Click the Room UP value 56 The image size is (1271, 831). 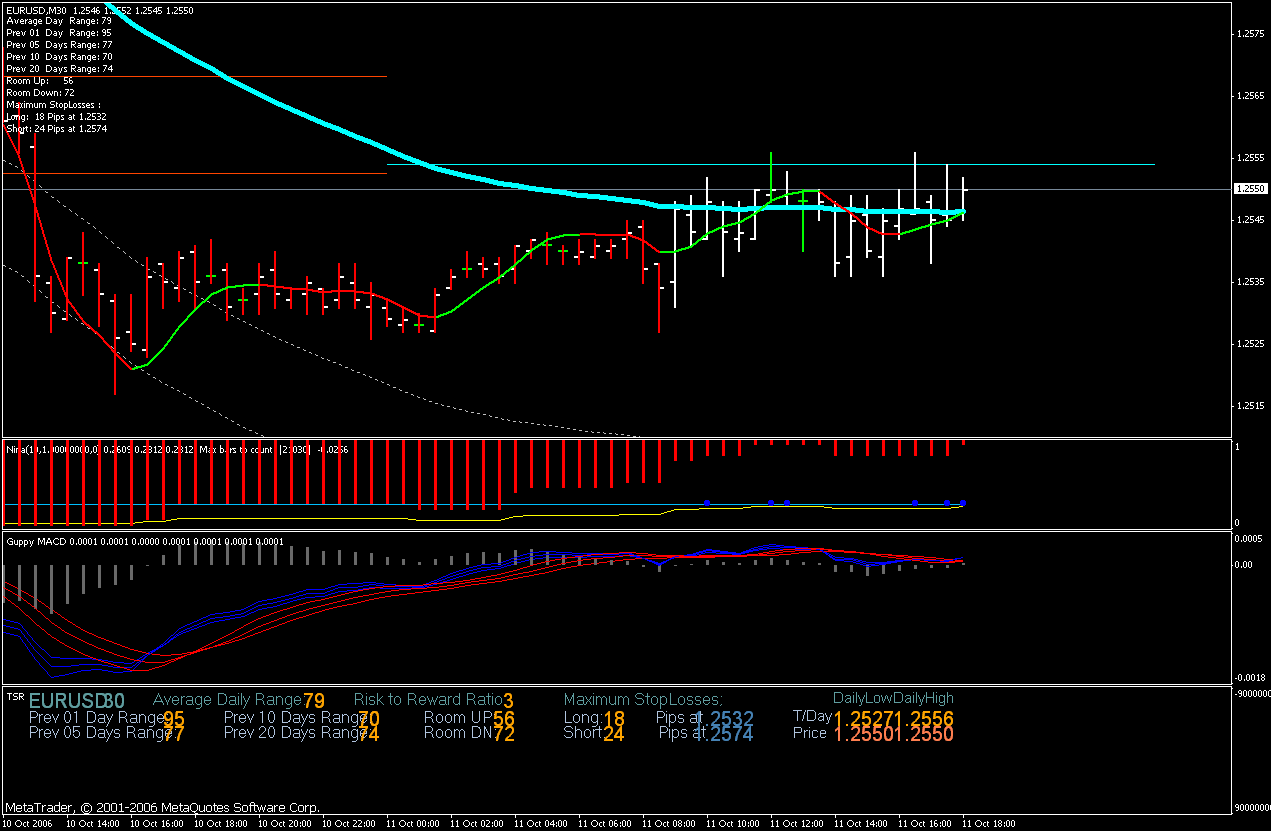coord(504,718)
